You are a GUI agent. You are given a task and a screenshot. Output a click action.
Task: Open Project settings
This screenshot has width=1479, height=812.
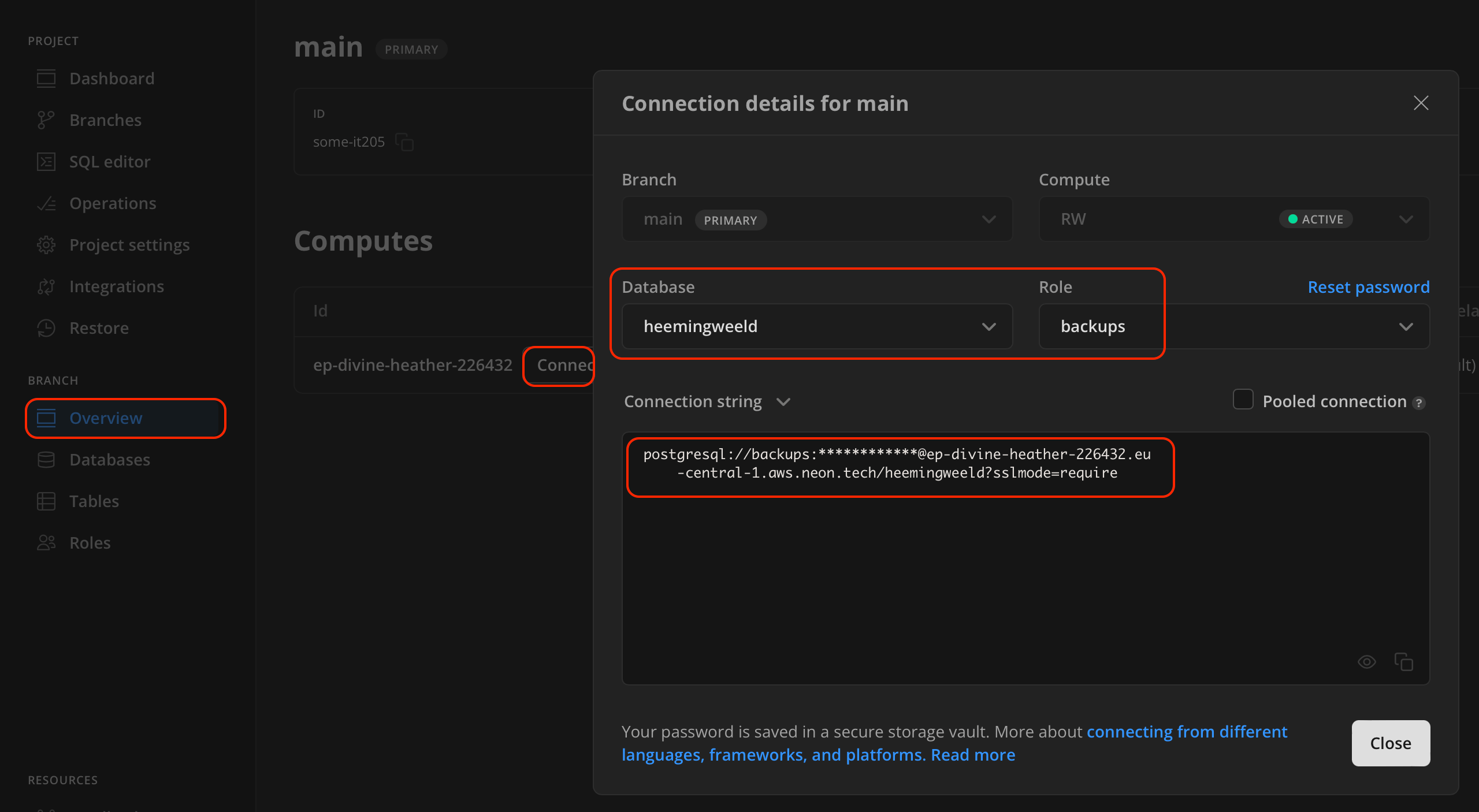[x=129, y=244]
